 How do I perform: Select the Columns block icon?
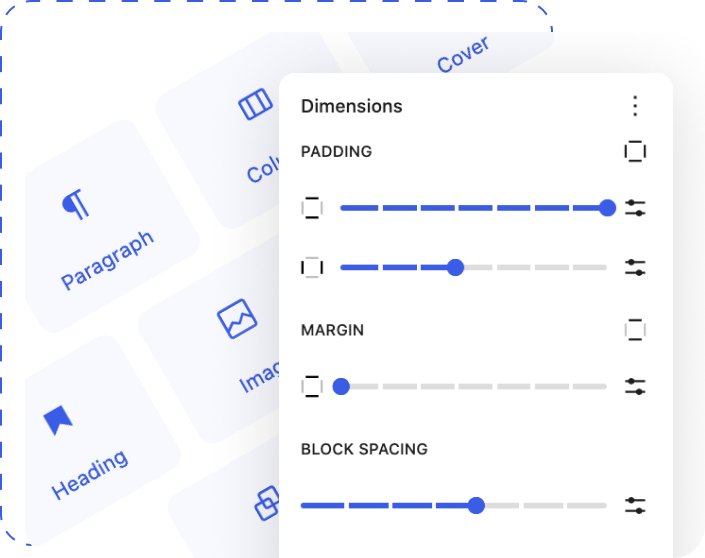coord(255,105)
